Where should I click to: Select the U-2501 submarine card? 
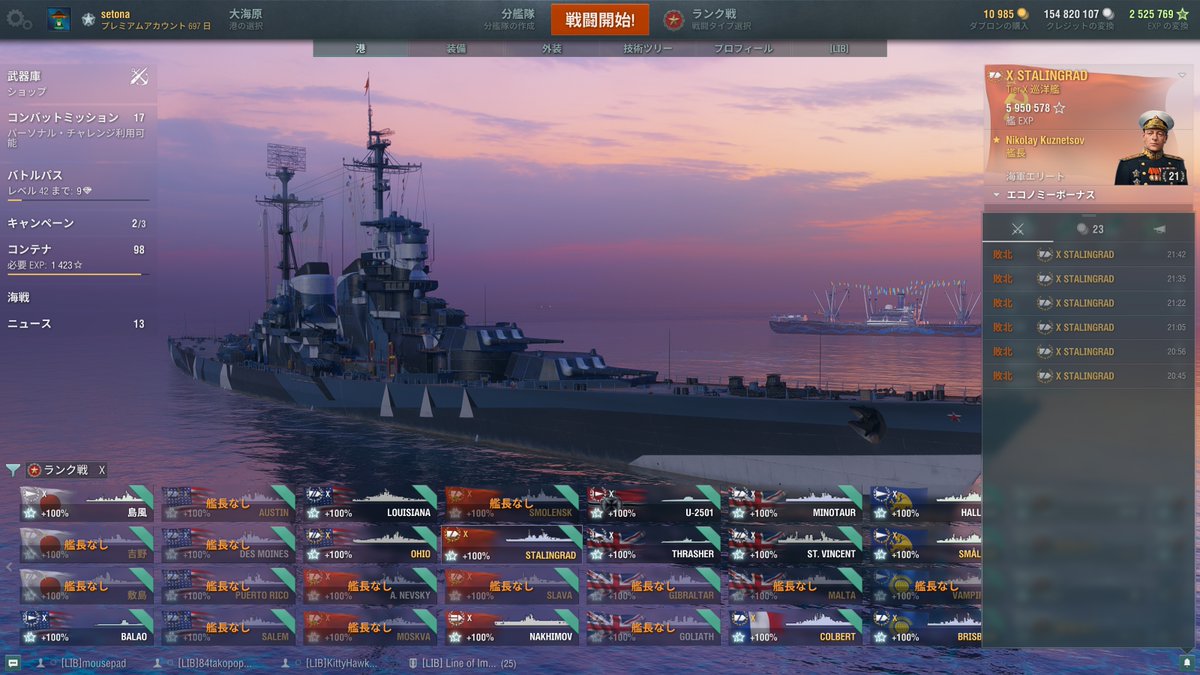click(653, 503)
